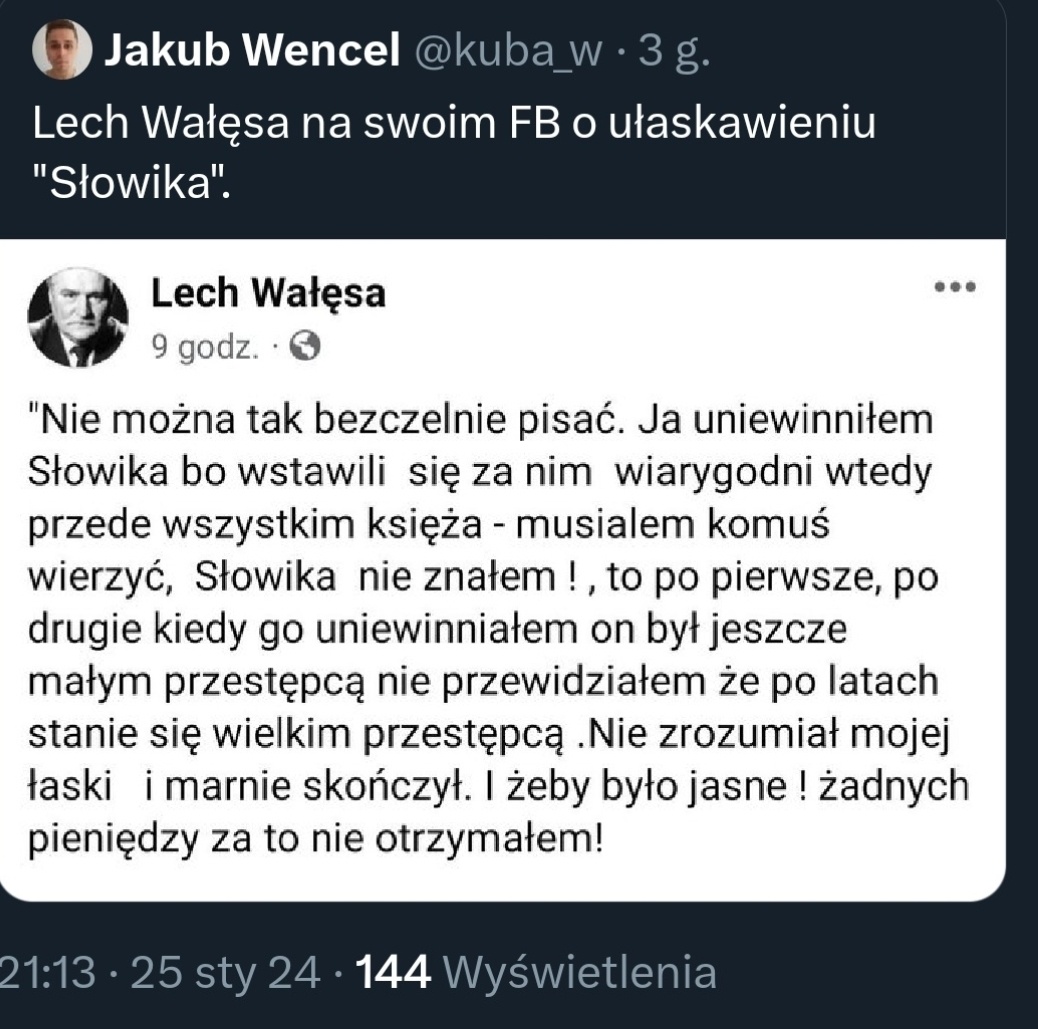Click the "Wyświetlenia" label

pyautogui.click(x=578, y=972)
